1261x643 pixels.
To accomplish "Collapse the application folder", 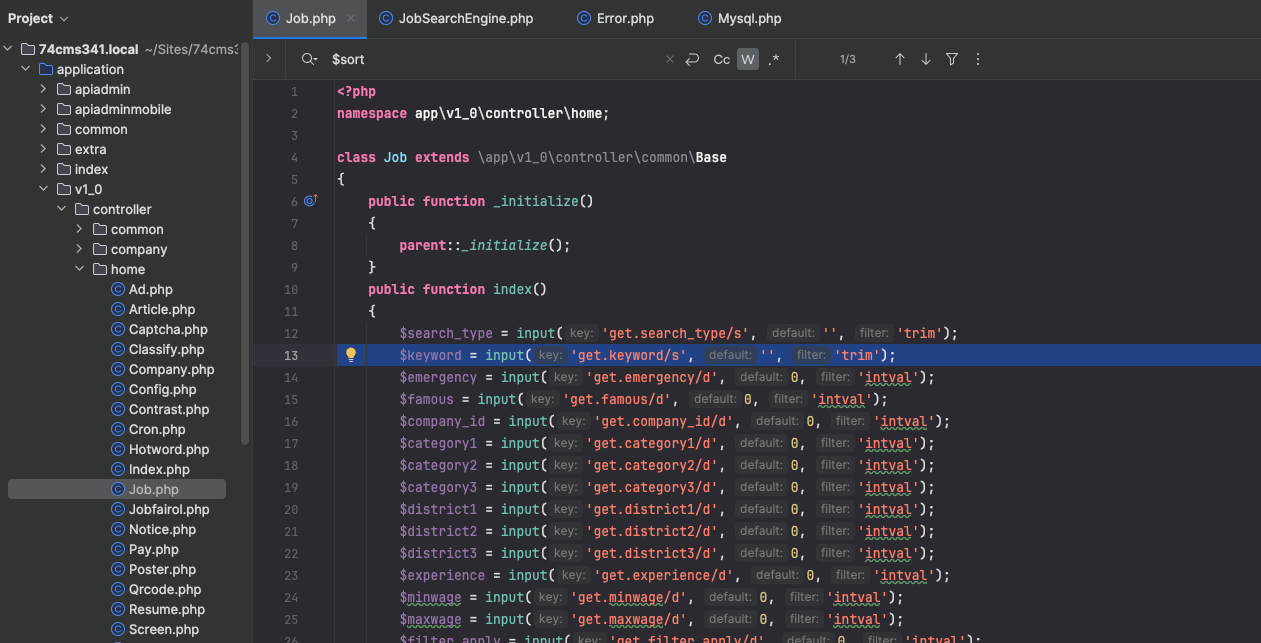I will (26, 69).
